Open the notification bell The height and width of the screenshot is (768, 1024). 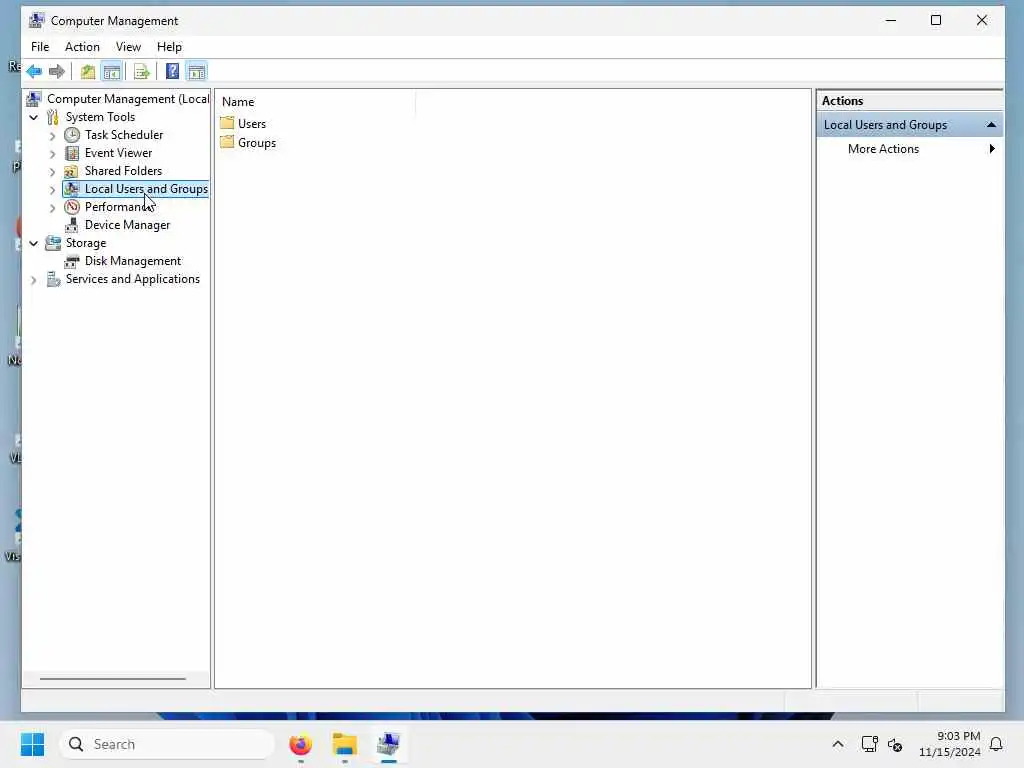click(997, 744)
